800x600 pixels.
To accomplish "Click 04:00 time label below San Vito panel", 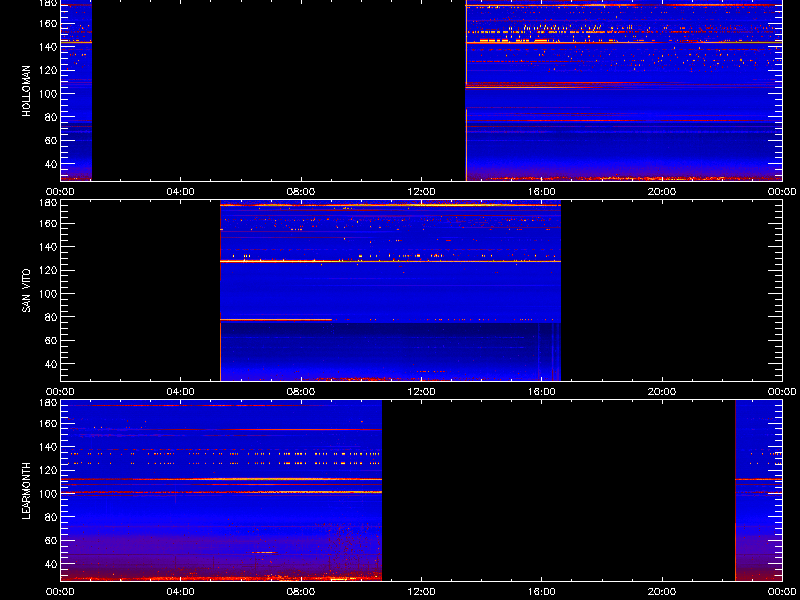I will click(181, 392).
